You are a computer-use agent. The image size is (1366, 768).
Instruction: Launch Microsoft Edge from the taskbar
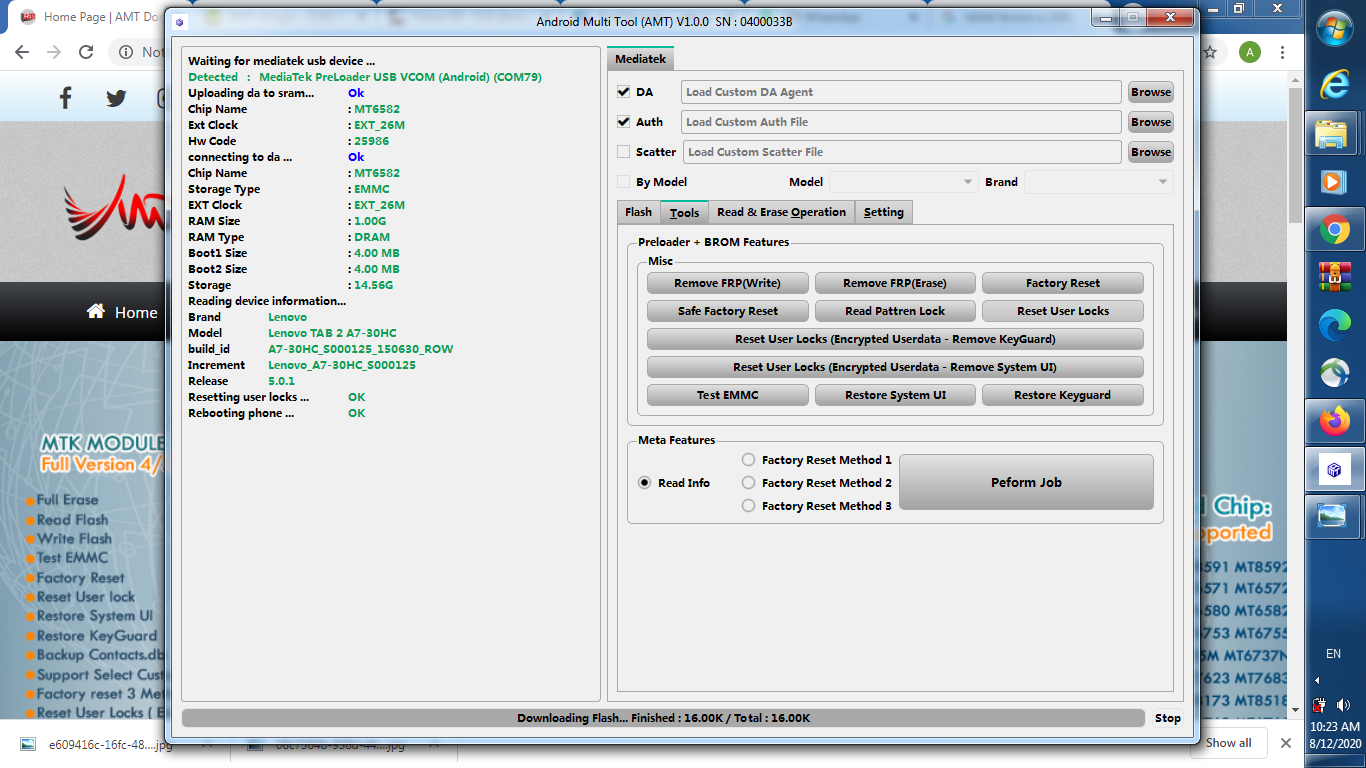1333,325
